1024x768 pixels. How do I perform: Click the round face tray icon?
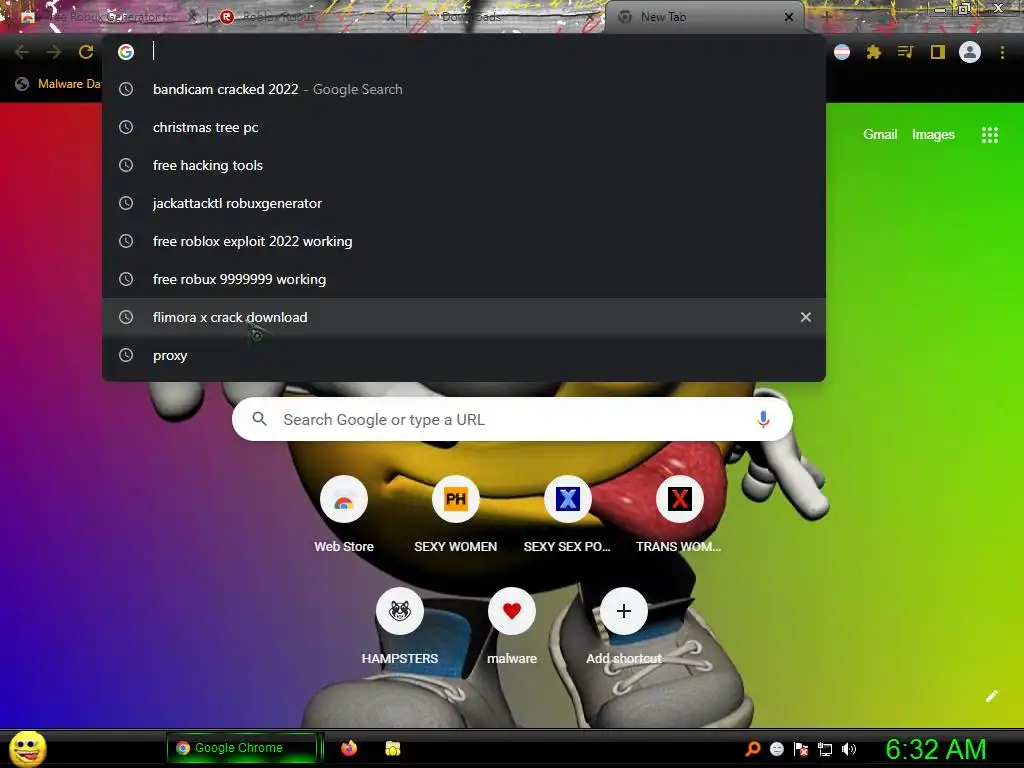(x=776, y=749)
